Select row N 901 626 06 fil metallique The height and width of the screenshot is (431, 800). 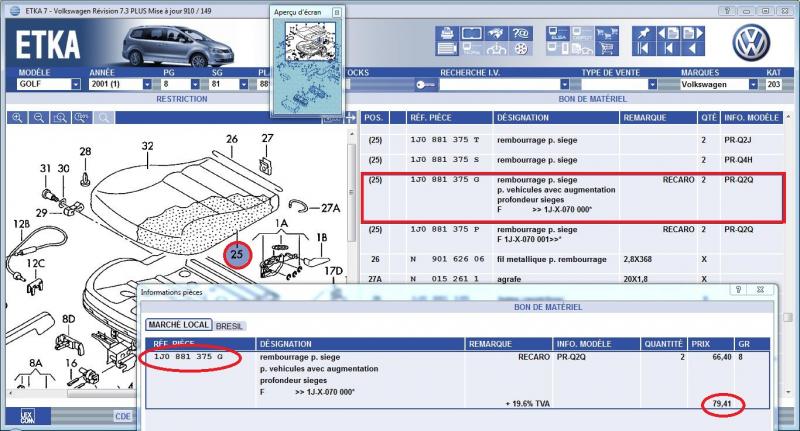(x=571, y=260)
